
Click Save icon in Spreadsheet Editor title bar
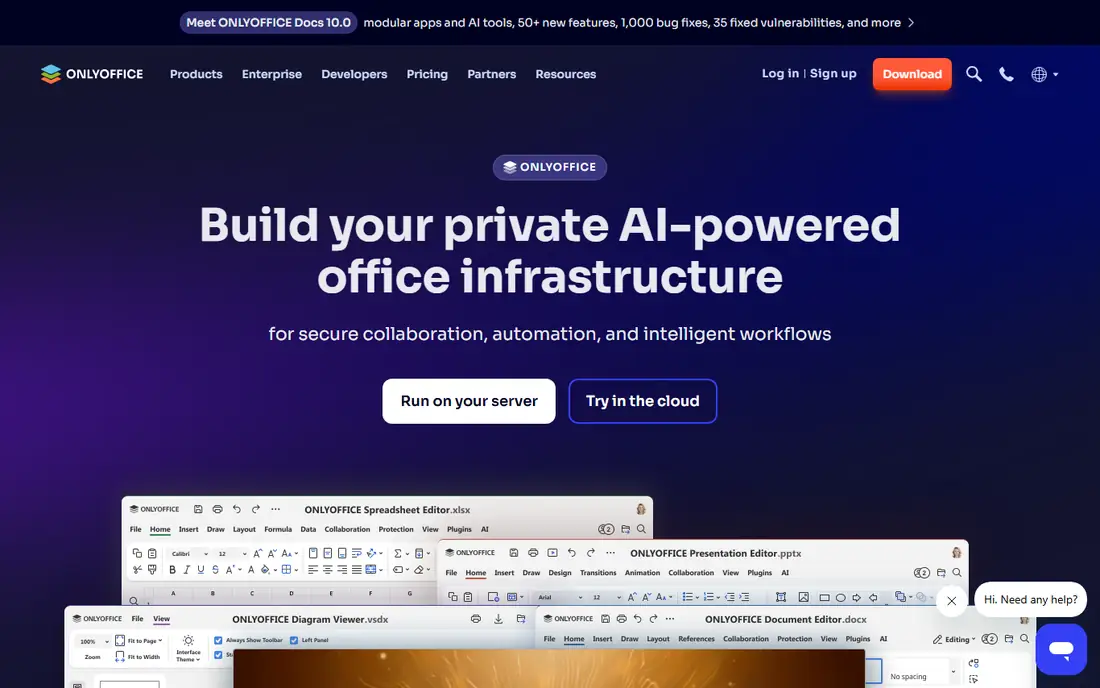tap(198, 509)
